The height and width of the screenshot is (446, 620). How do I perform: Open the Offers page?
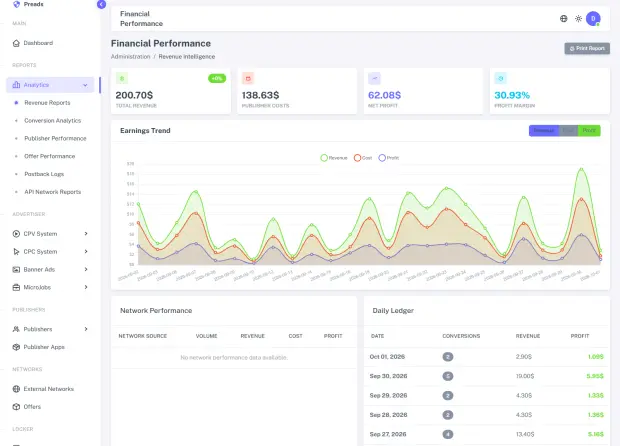[x=32, y=406]
